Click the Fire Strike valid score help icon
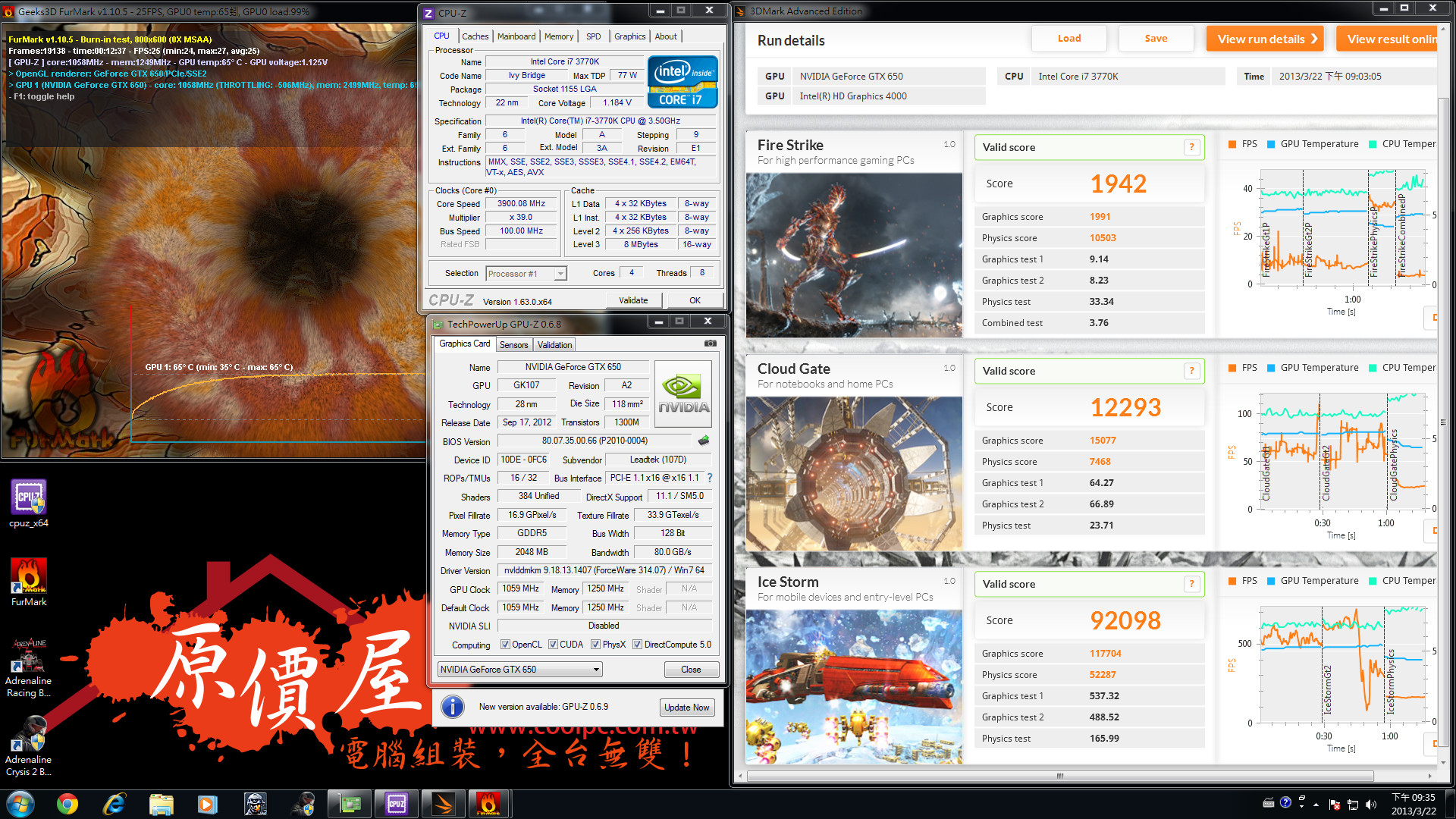This screenshot has width=1456, height=819. tap(1191, 147)
